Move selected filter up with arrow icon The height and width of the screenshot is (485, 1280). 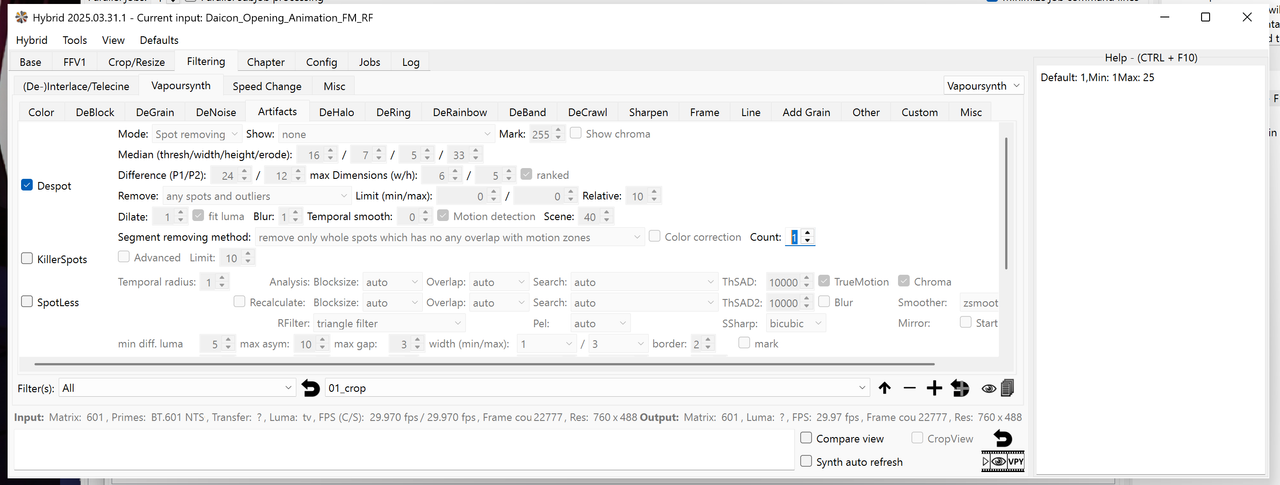coord(884,388)
